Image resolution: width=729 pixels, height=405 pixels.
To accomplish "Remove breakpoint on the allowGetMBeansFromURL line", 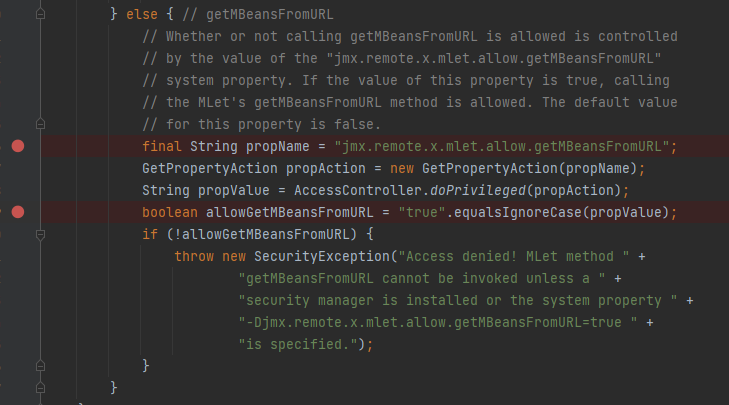I will (x=17, y=212).
